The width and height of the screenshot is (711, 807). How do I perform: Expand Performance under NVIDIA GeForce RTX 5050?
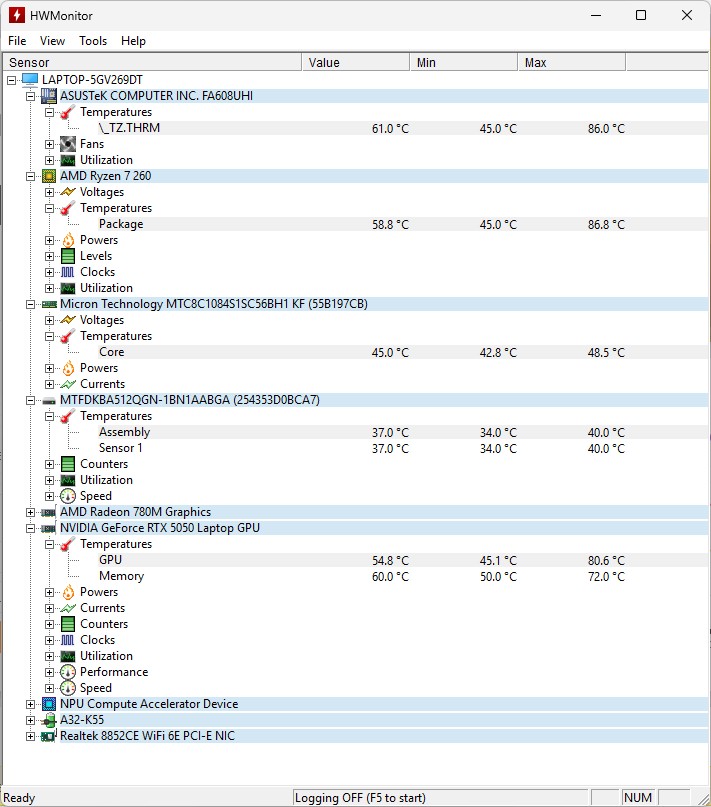click(49, 672)
